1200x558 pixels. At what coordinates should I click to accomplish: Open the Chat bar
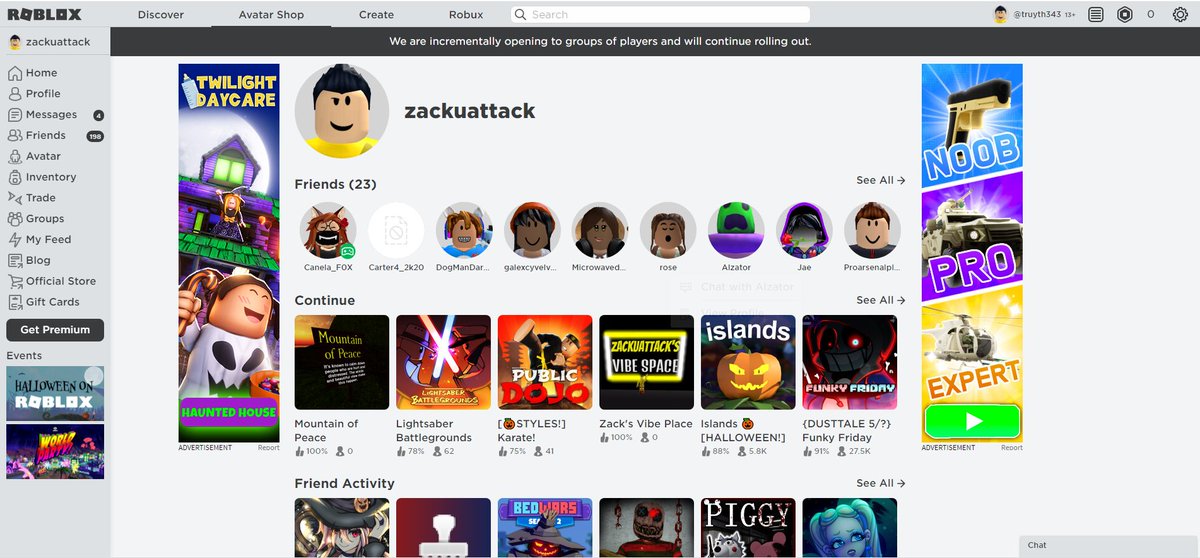click(1109, 545)
